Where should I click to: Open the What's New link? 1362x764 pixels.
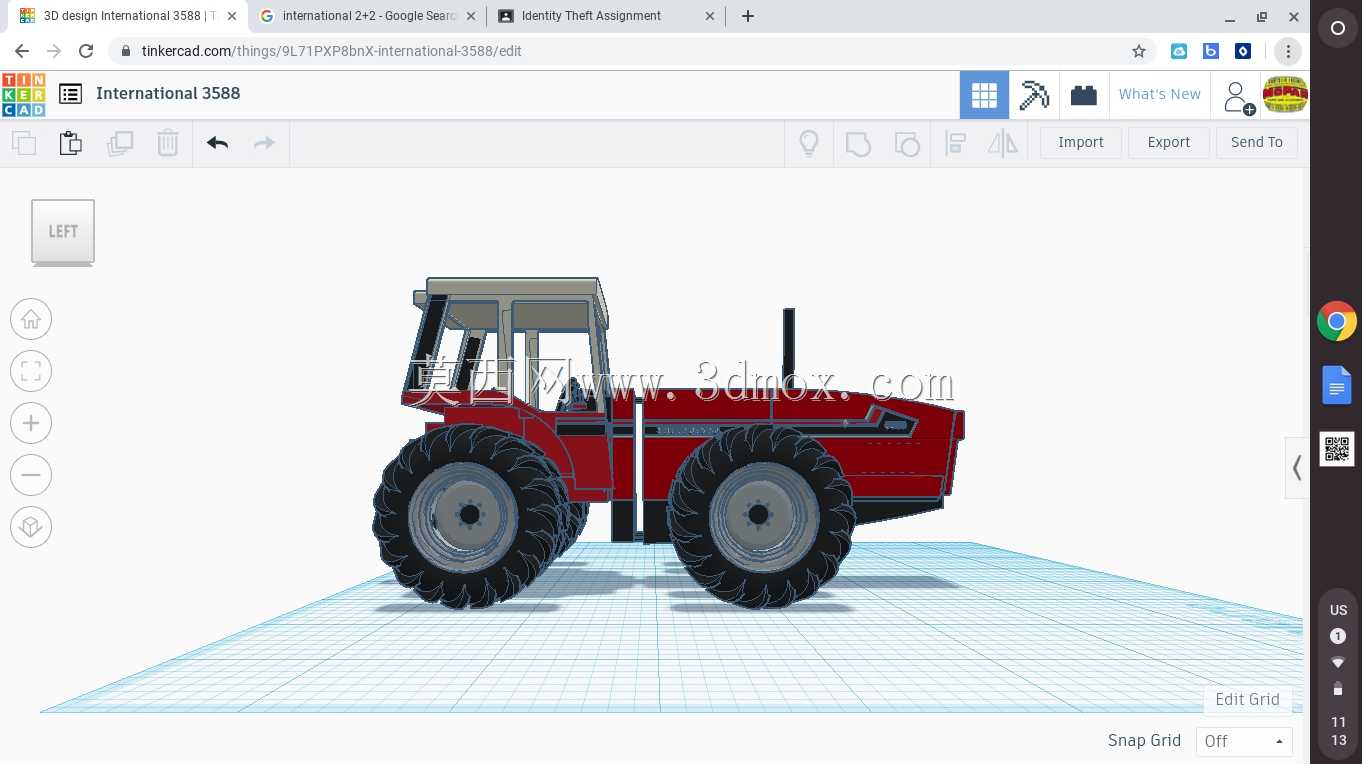(1160, 94)
